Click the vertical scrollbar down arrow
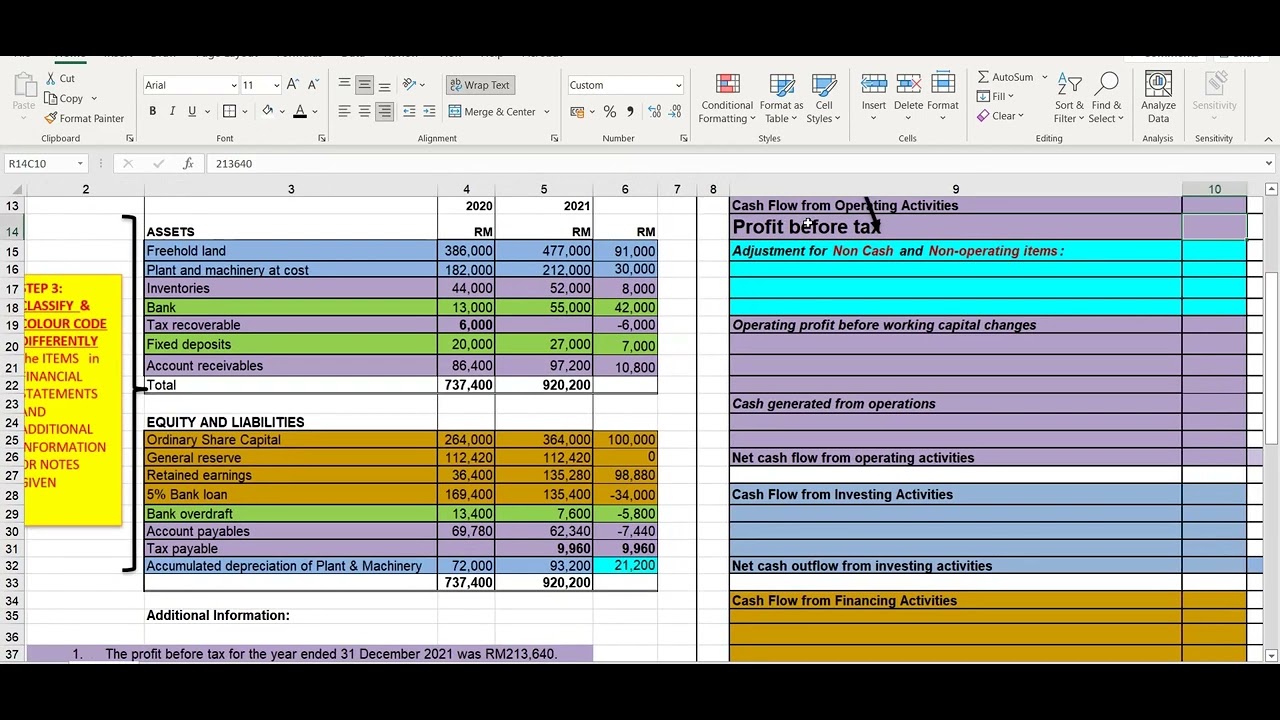This screenshot has height=720, width=1280. click(1271, 655)
